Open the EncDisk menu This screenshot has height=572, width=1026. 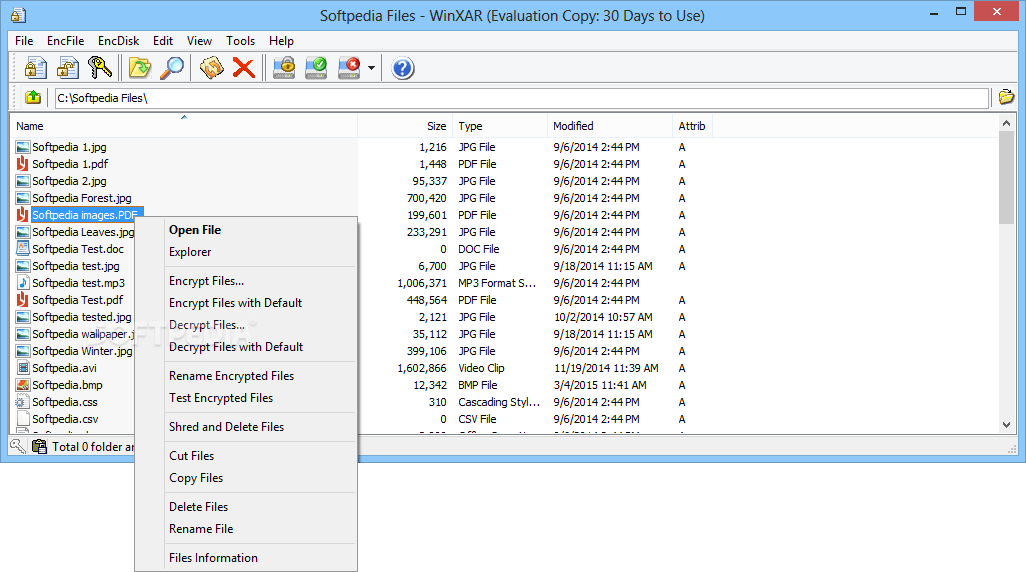tap(118, 41)
